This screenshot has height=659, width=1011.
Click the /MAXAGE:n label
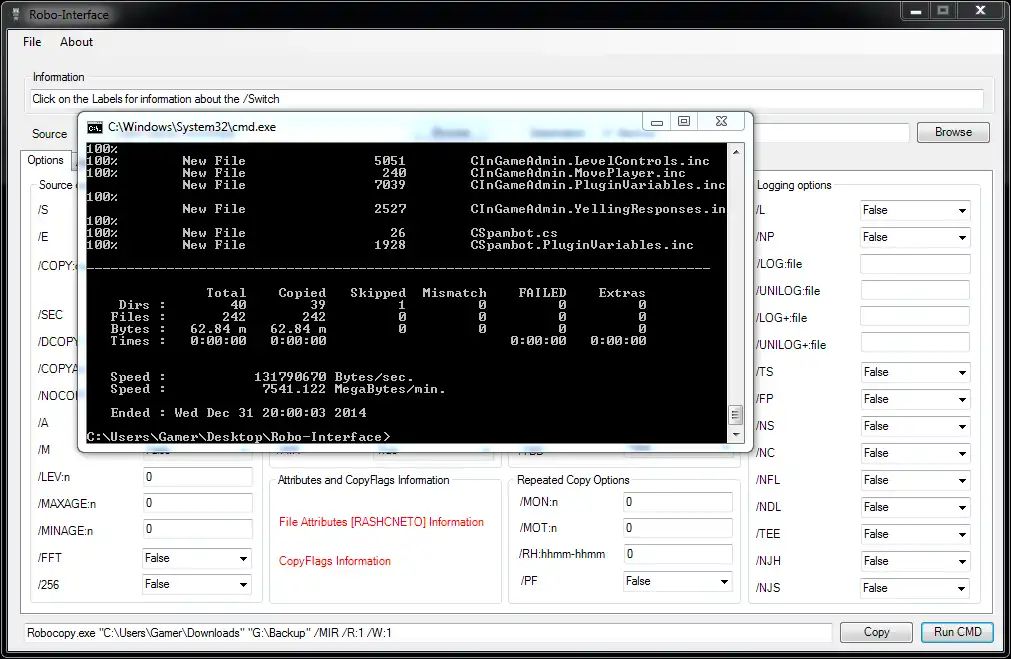pos(66,504)
